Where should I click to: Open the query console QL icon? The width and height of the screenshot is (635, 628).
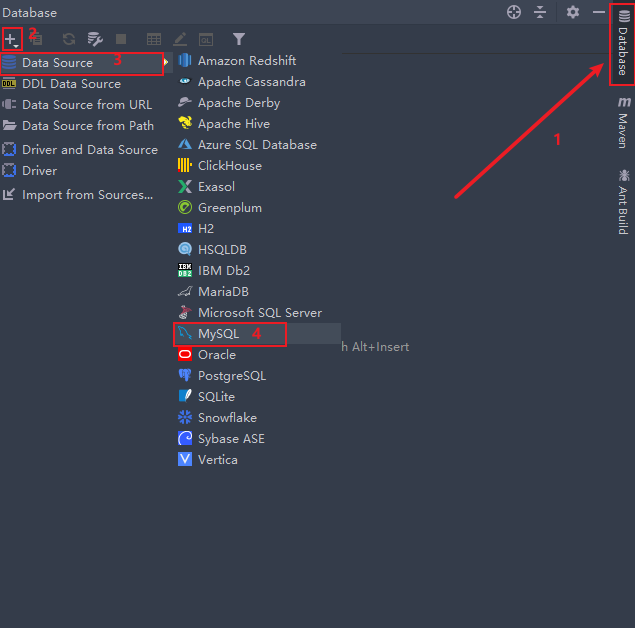206,40
